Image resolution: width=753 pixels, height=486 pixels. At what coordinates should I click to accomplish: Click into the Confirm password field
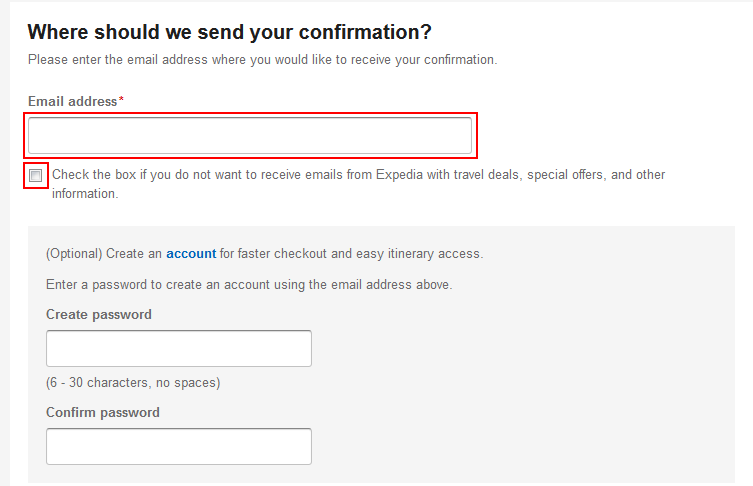179,447
